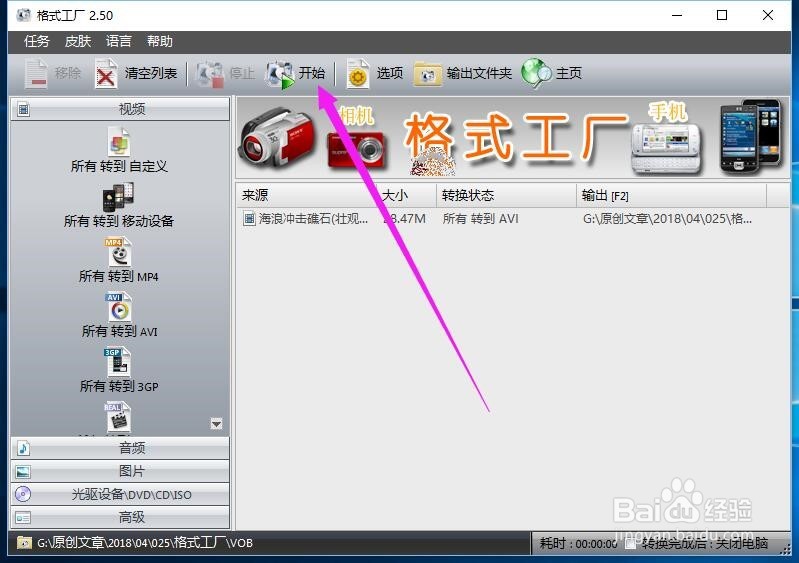Click the Format Factory title bar icon

pyautogui.click(x=23, y=15)
